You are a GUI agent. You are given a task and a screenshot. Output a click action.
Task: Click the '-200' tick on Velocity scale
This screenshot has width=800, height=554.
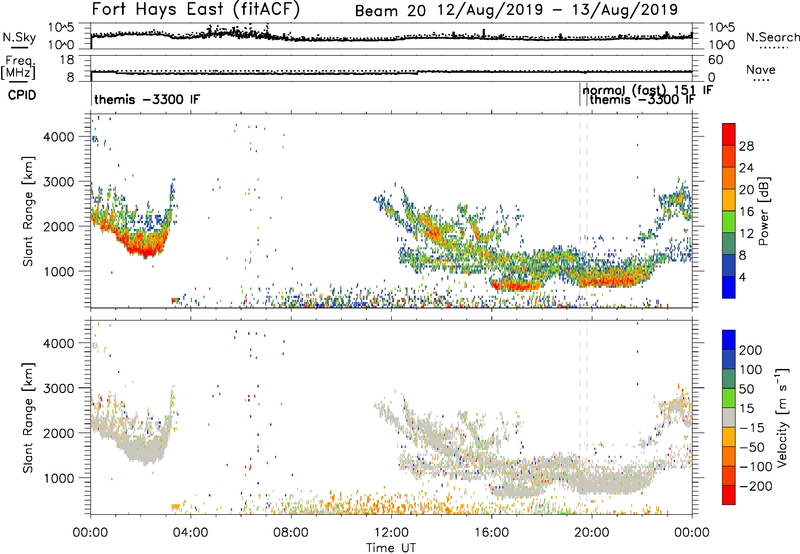click(756, 486)
